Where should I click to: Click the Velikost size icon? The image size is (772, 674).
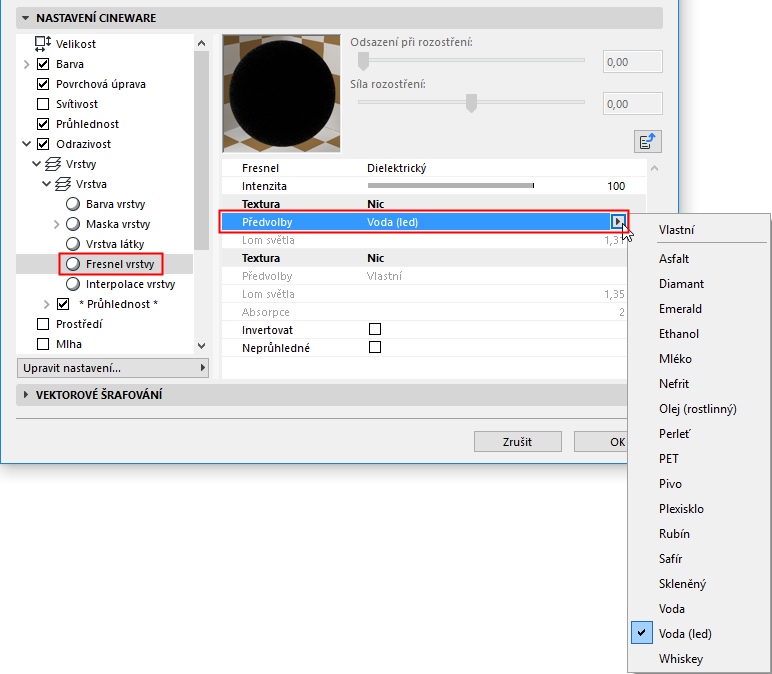(43, 44)
